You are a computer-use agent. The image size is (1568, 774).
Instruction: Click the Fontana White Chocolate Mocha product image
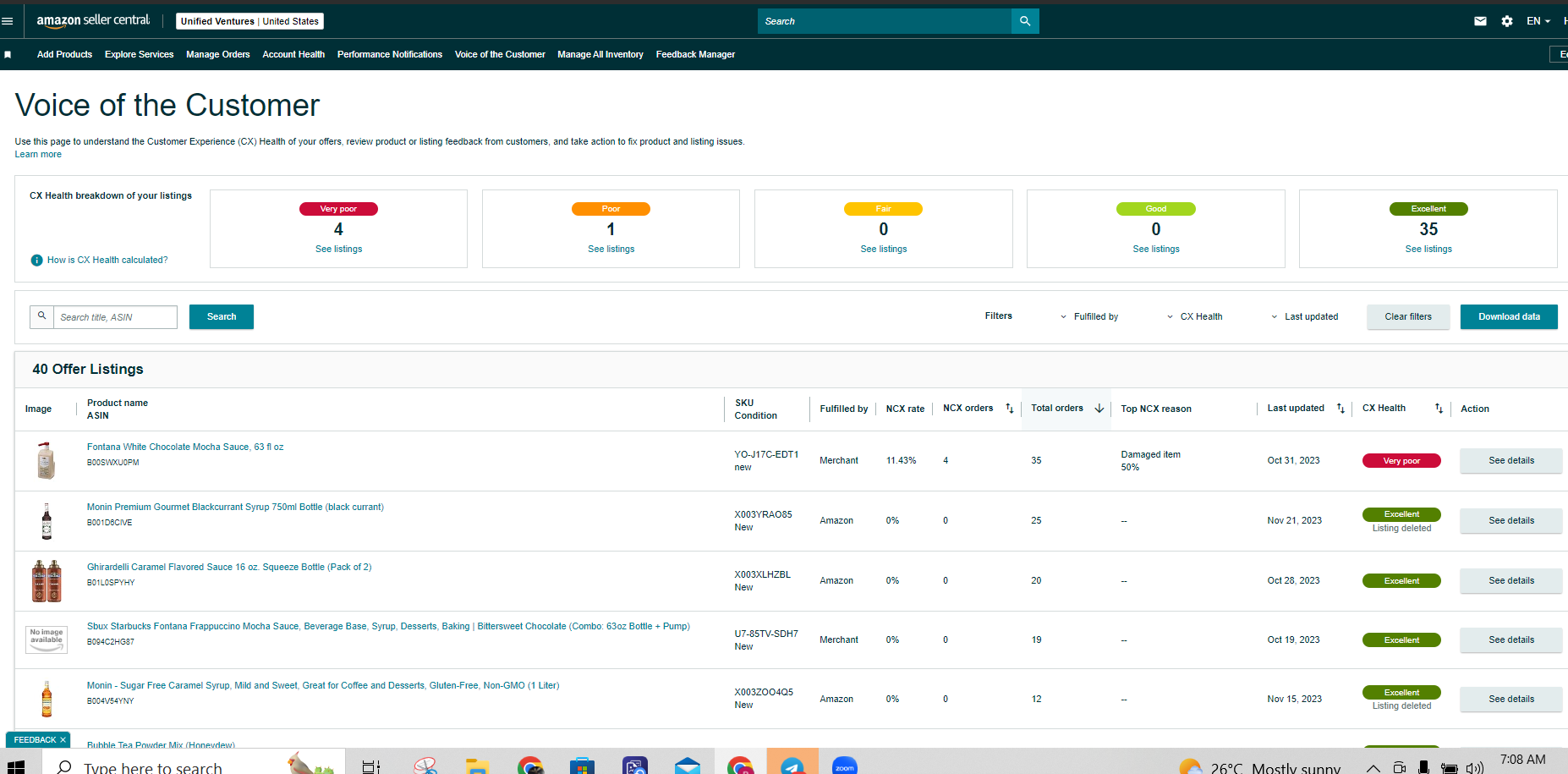point(47,460)
